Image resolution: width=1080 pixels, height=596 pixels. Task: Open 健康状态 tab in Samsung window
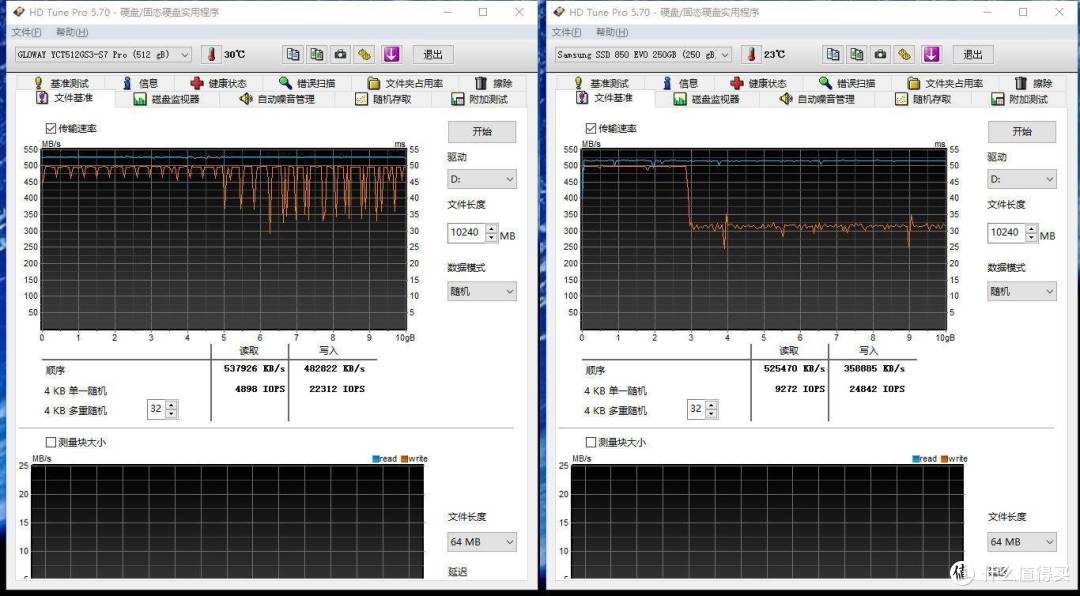[759, 83]
